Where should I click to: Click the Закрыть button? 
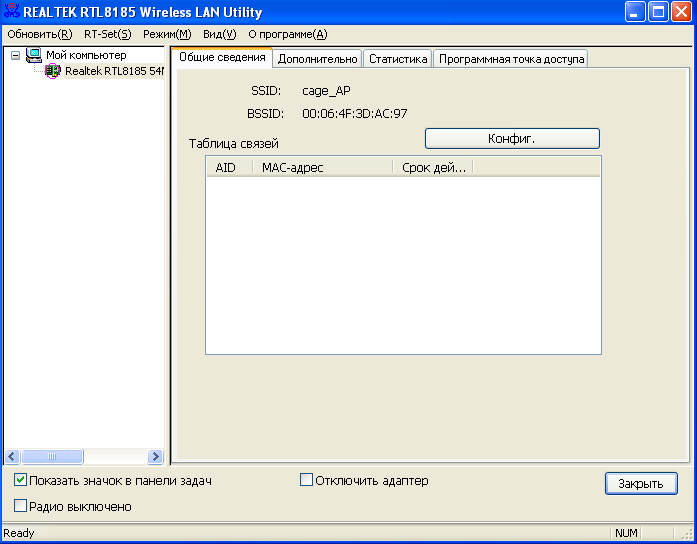coord(641,484)
